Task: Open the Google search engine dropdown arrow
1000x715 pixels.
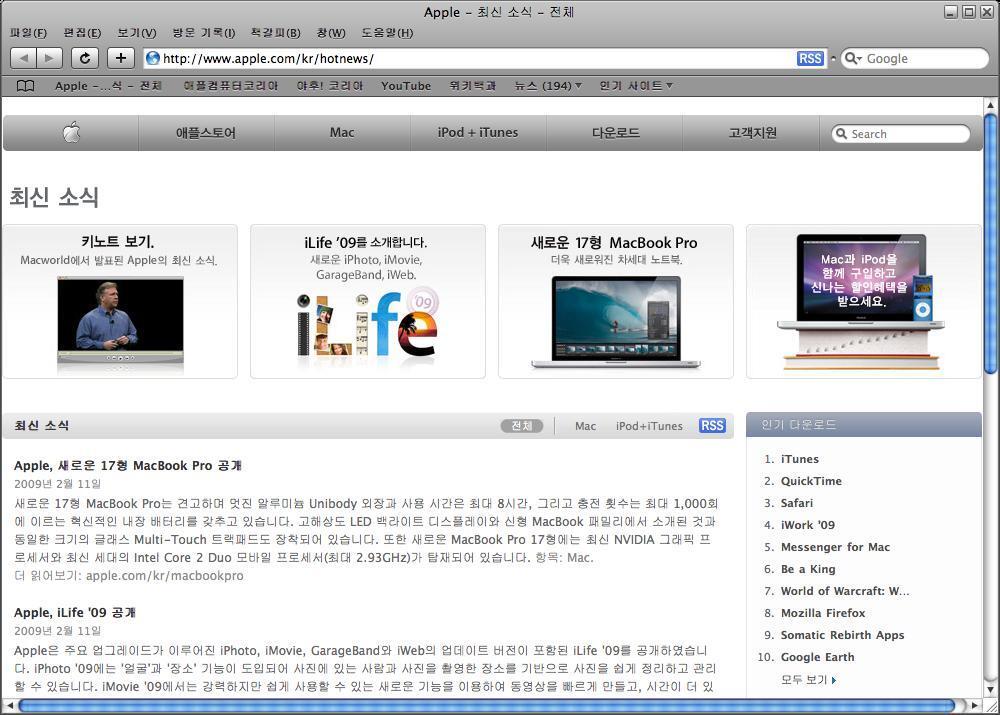Action: [x=859, y=59]
